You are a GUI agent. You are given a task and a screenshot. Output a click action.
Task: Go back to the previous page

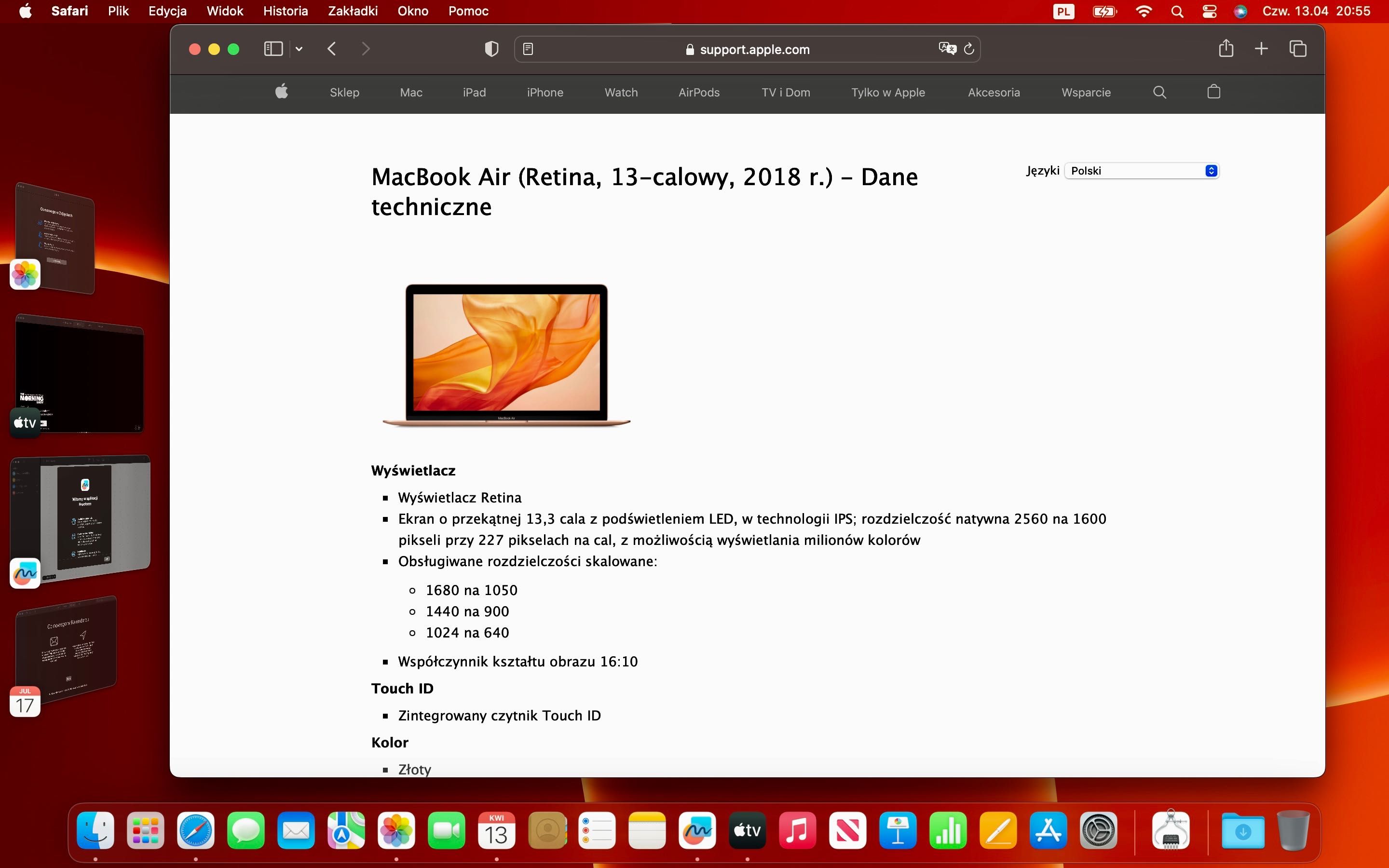[x=332, y=49]
